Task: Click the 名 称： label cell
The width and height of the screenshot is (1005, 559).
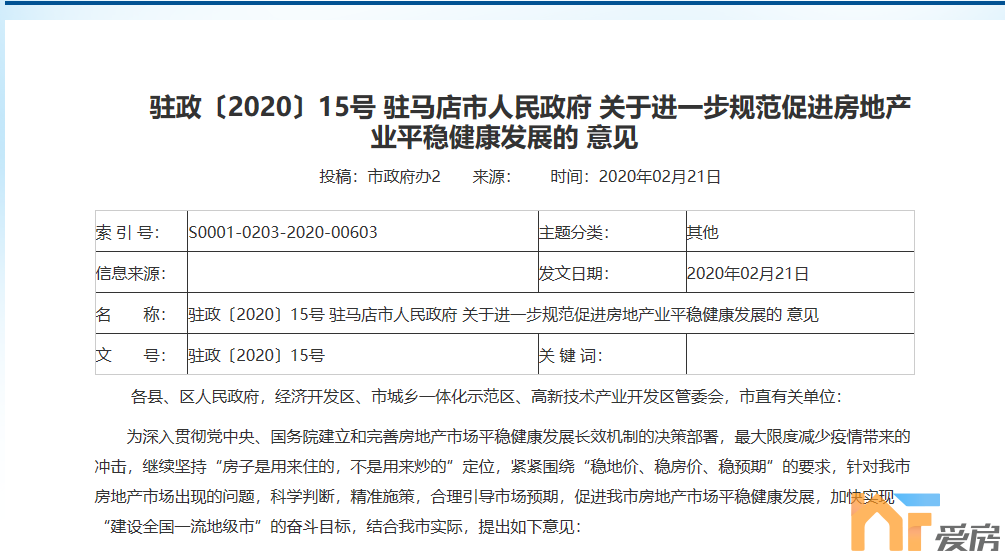Action: point(141,313)
